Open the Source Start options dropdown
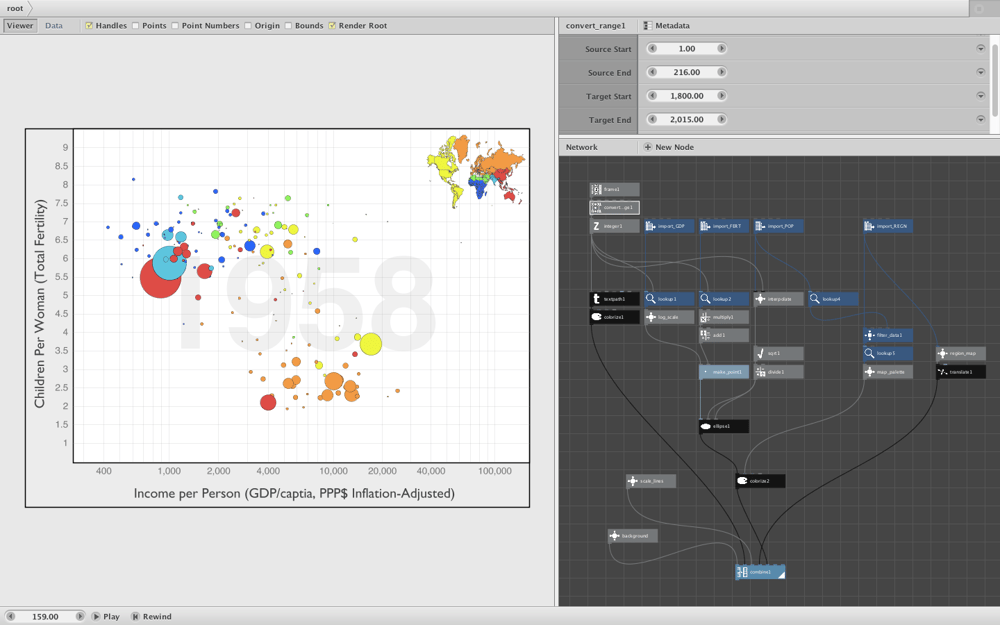 click(980, 48)
